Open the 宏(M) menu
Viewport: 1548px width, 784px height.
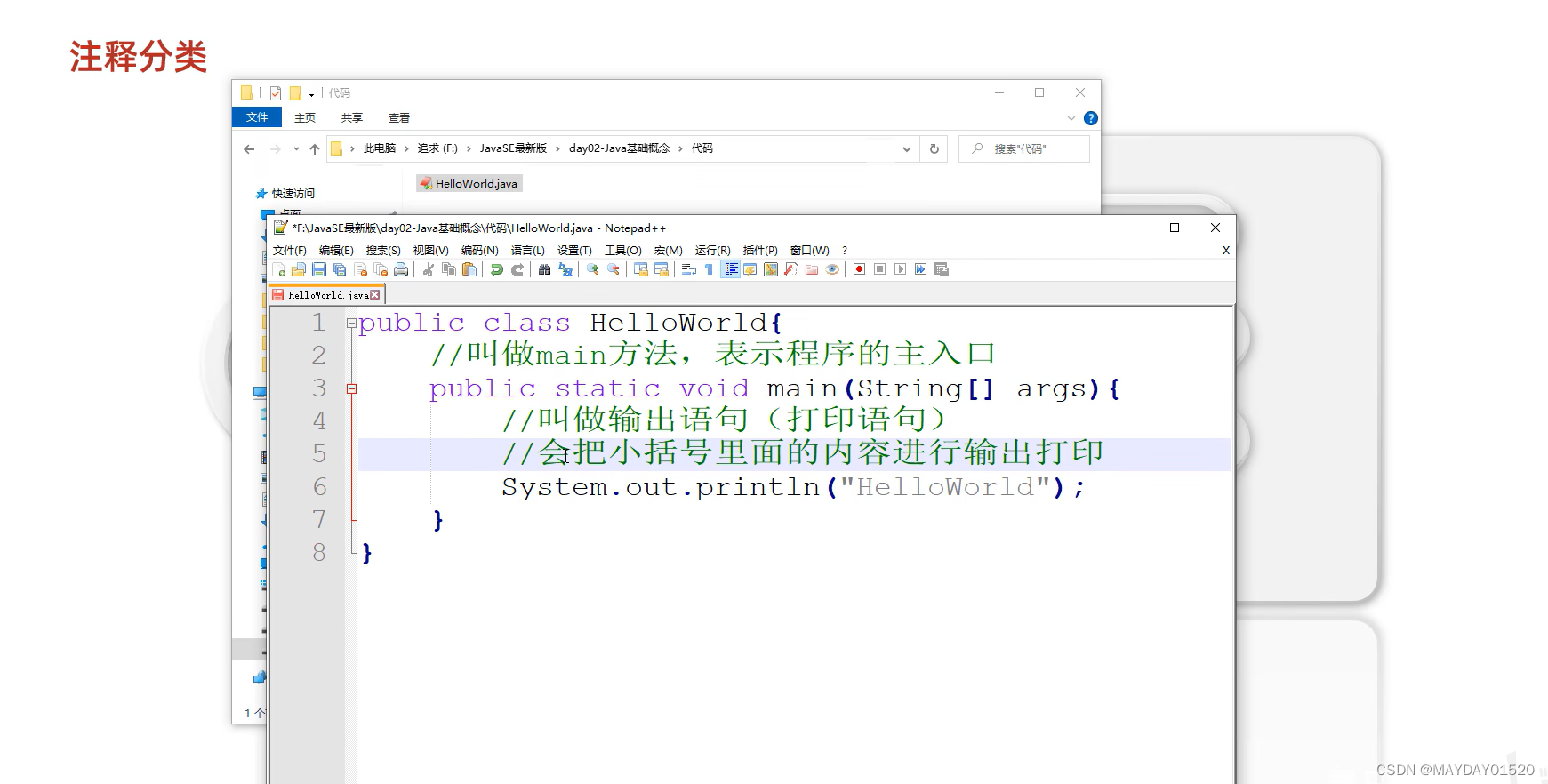click(x=668, y=251)
